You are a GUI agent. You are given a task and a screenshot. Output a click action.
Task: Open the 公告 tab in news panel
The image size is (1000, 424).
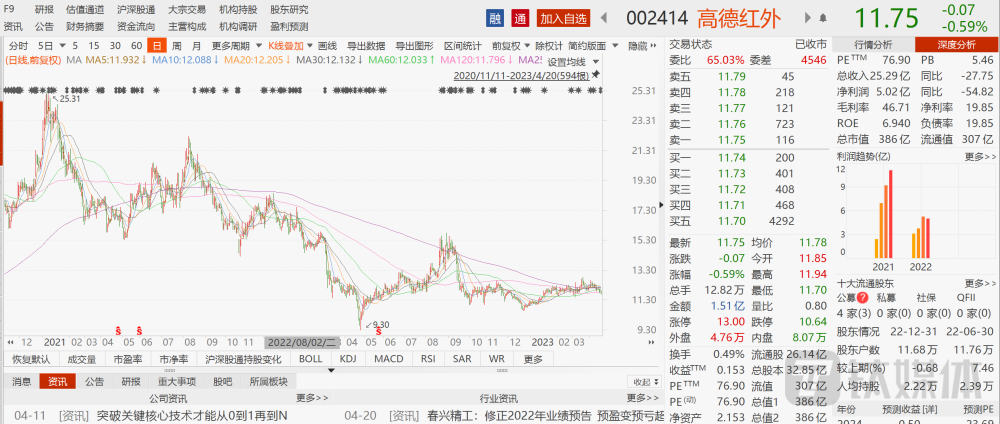point(94,382)
